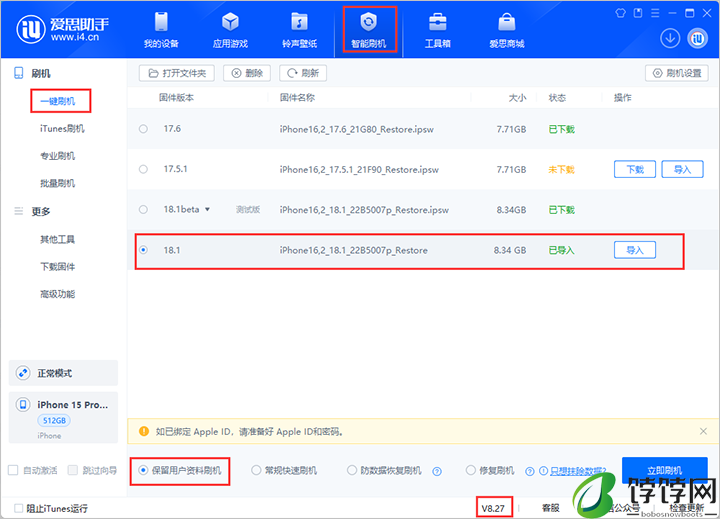Image resolution: width=720 pixels, height=519 pixels.
Task: Open 批量刷机 in sidebar
Action: tap(58, 184)
